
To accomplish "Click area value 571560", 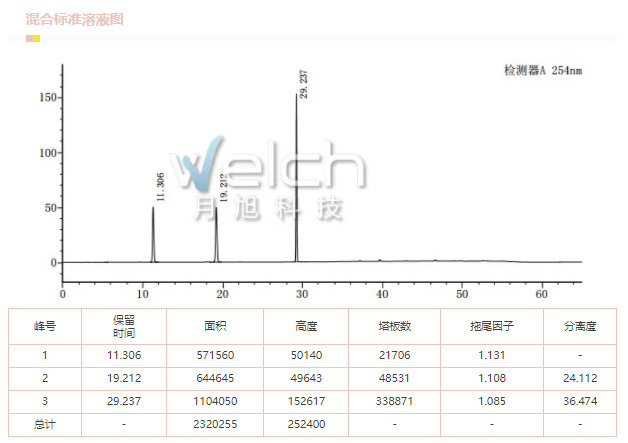I will point(215,355).
